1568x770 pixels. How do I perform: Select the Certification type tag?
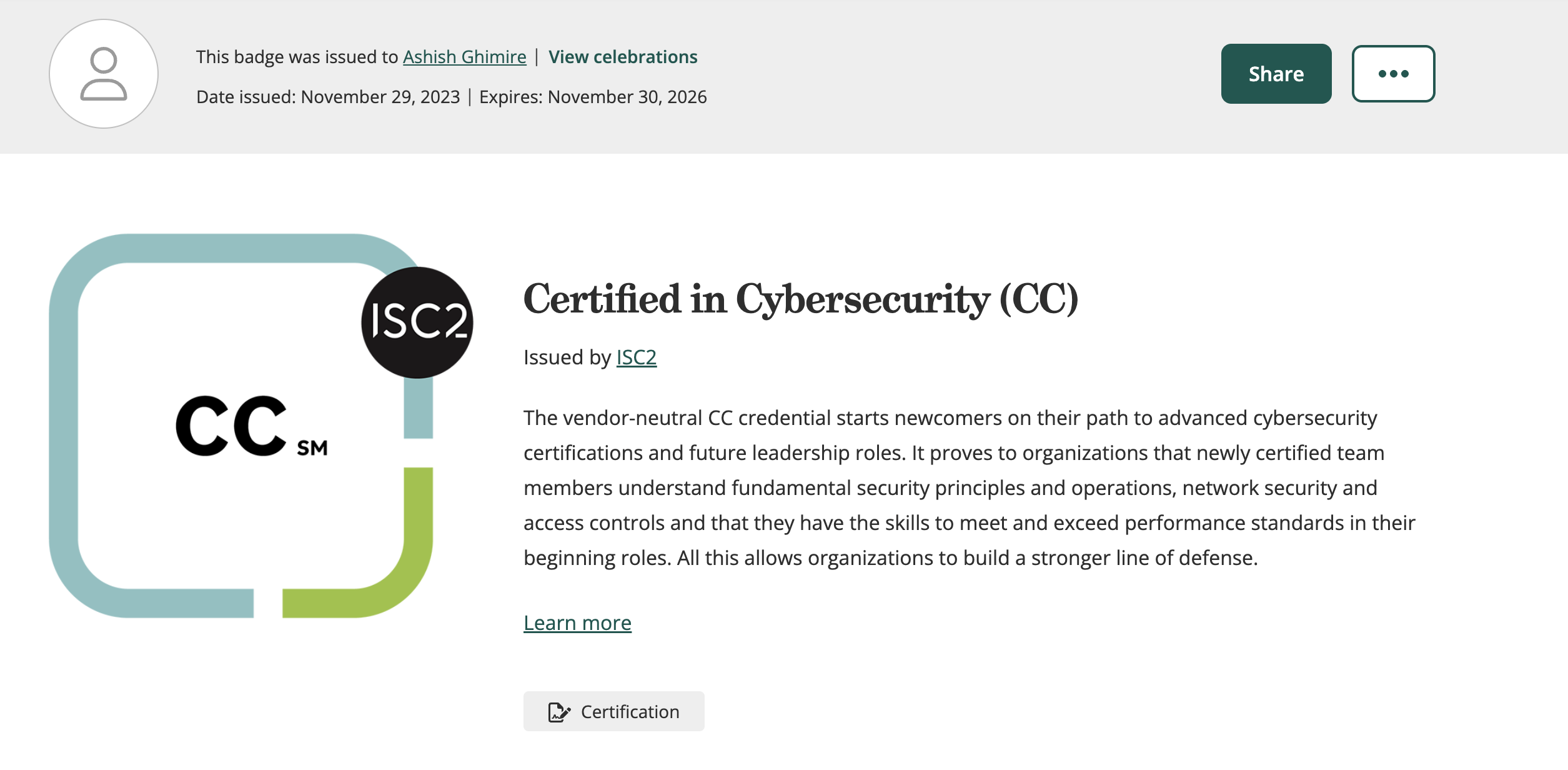point(613,711)
